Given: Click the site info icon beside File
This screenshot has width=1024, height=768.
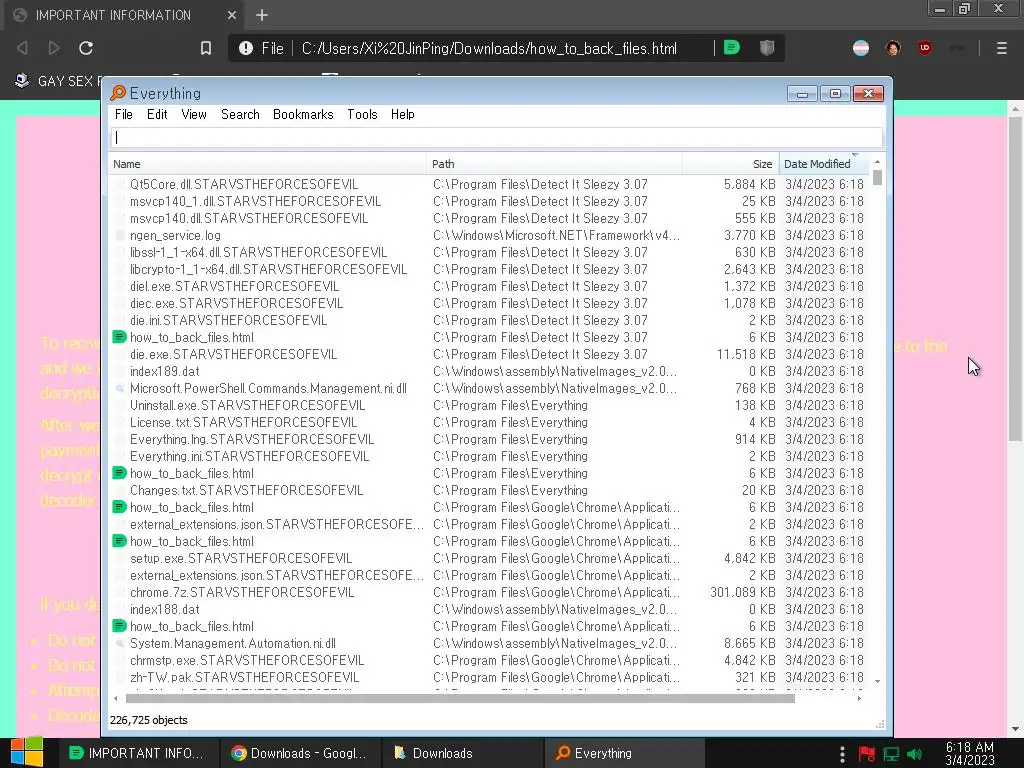Looking at the screenshot, I should click(246, 48).
